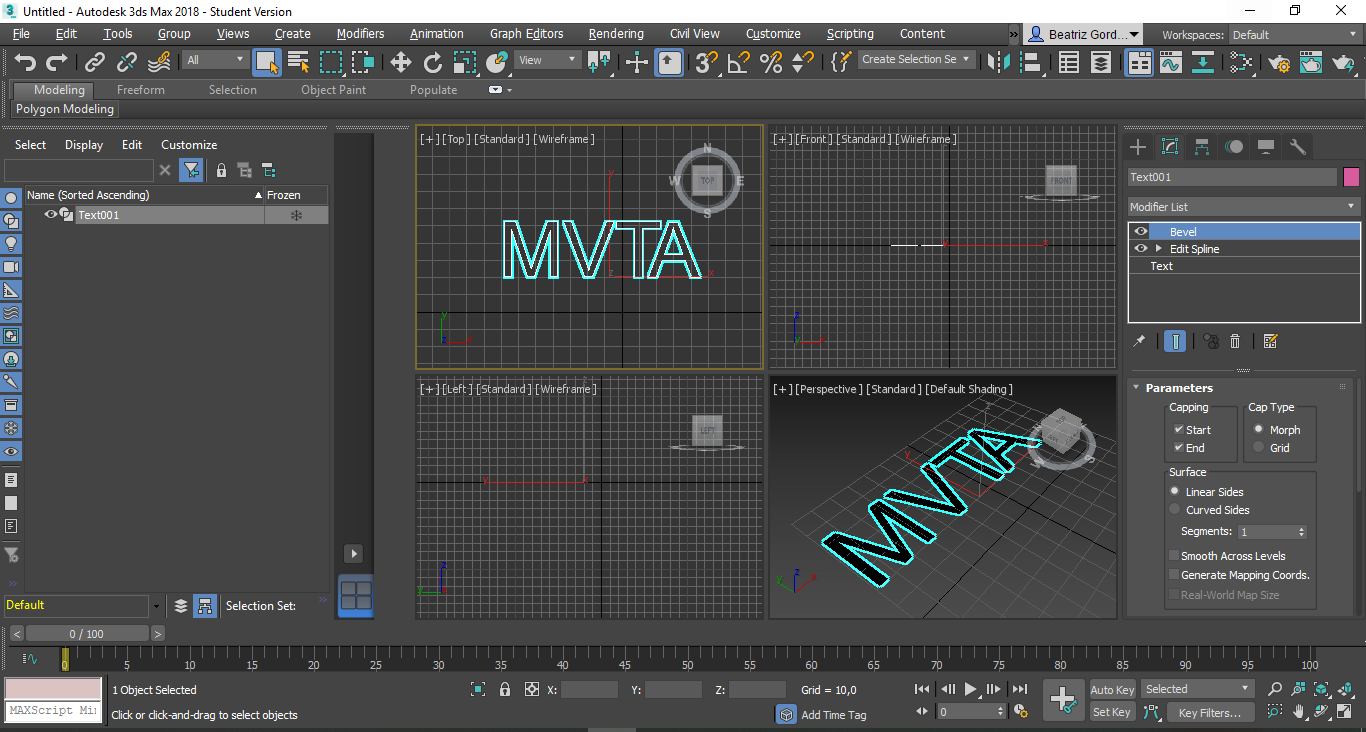Choose the Select and Scale tool

[x=464, y=62]
